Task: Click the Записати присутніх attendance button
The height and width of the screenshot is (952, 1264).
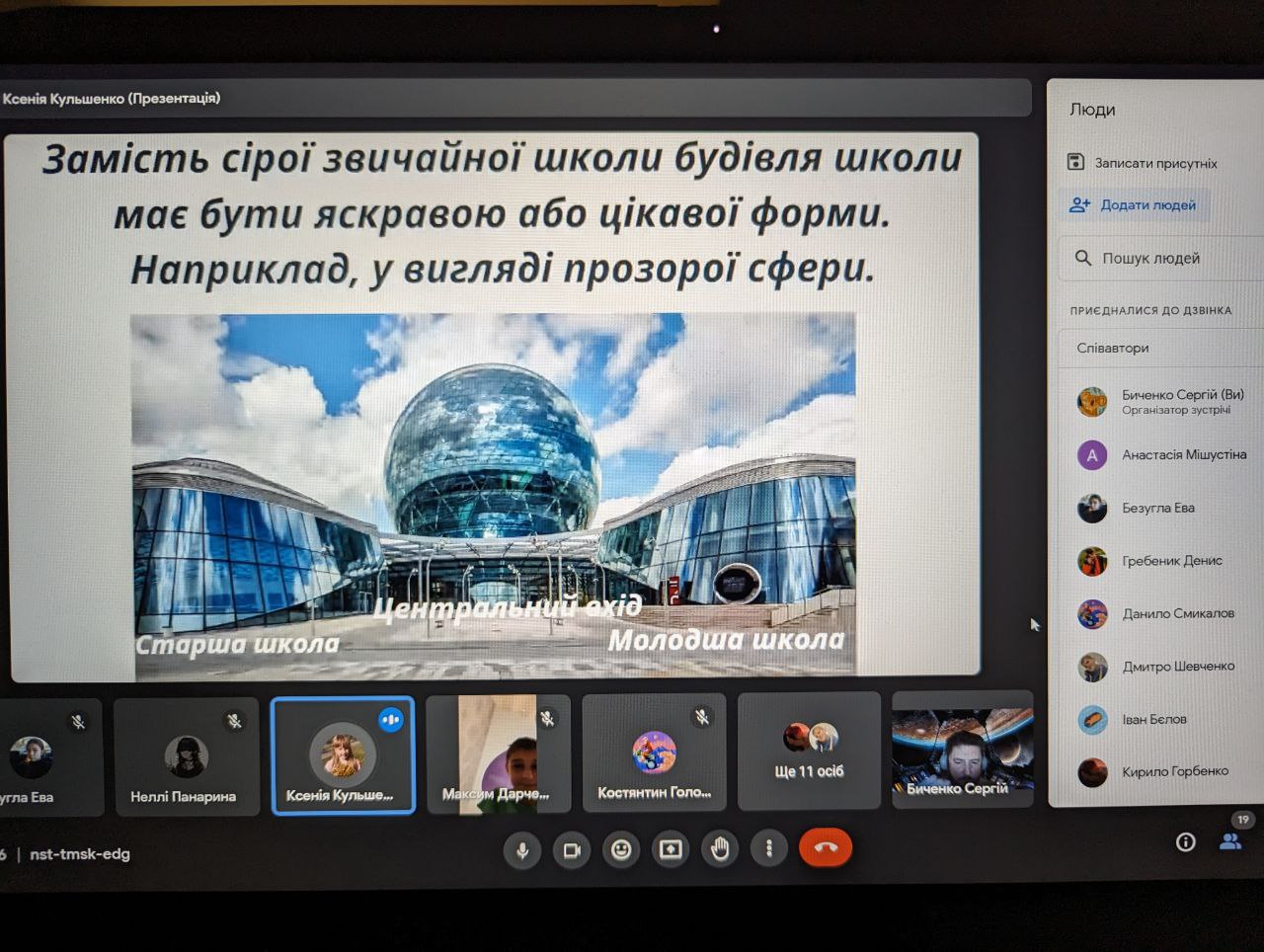Action: tap(1144, 163)
